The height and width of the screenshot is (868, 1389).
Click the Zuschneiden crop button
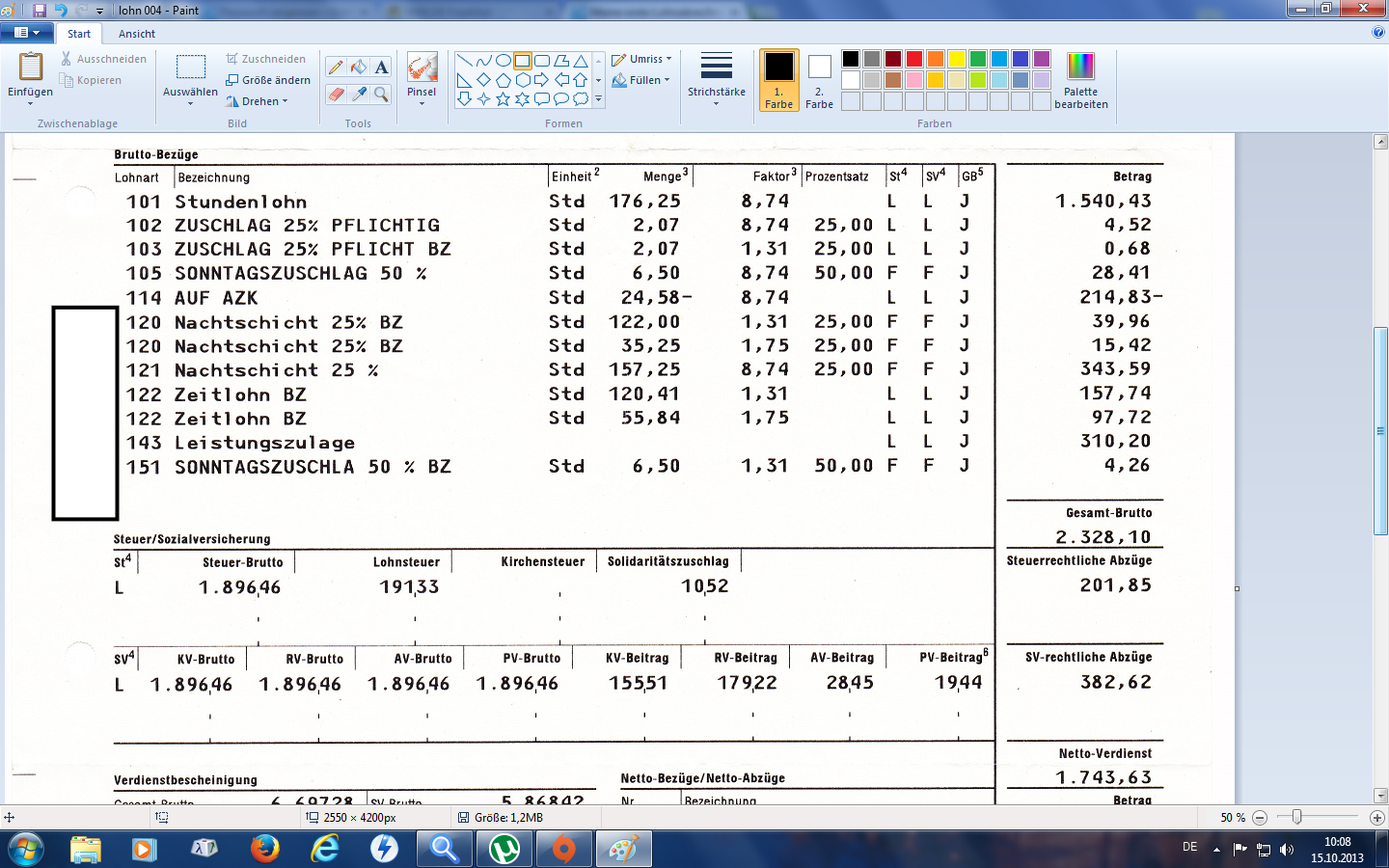[266, 59]
